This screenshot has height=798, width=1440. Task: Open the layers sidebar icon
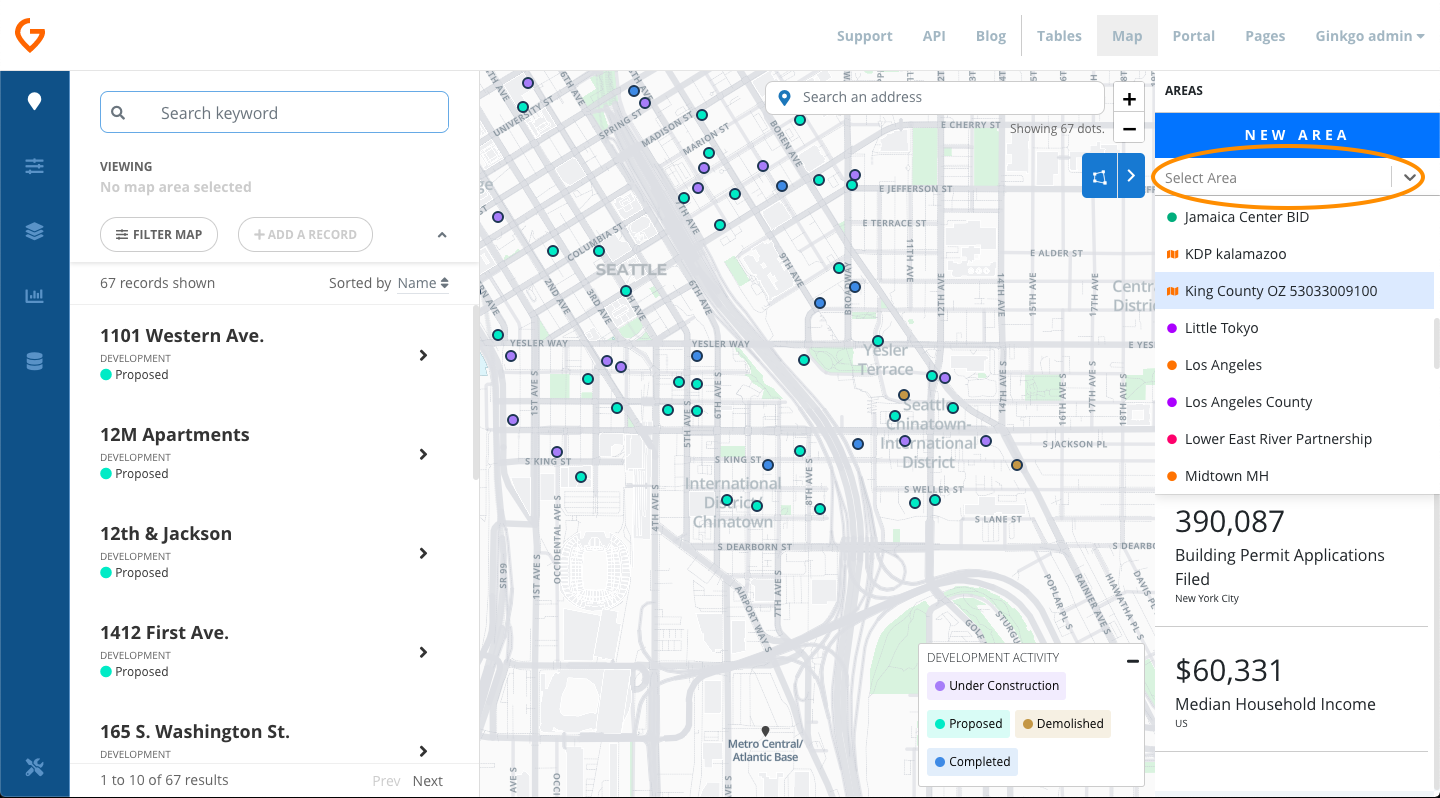(35, 231)
